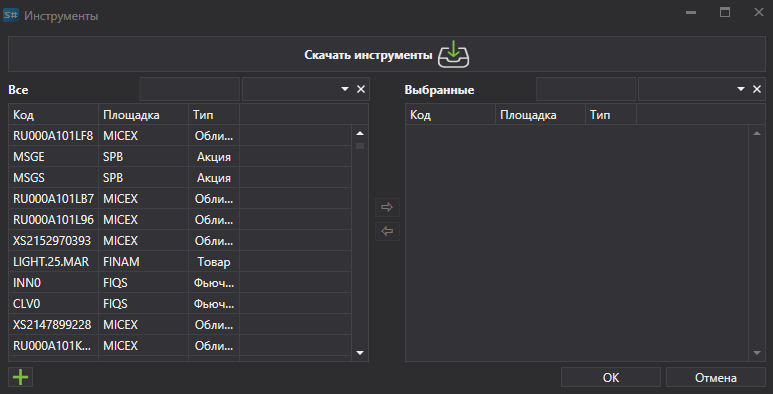Focus the search field in Все panel

[190, 89]
